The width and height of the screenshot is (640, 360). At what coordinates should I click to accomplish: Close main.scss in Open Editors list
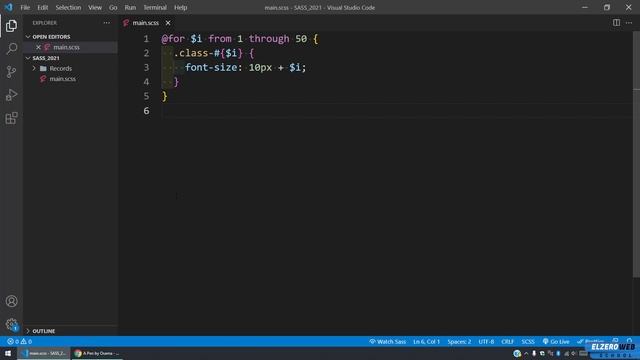pos(38,47)
